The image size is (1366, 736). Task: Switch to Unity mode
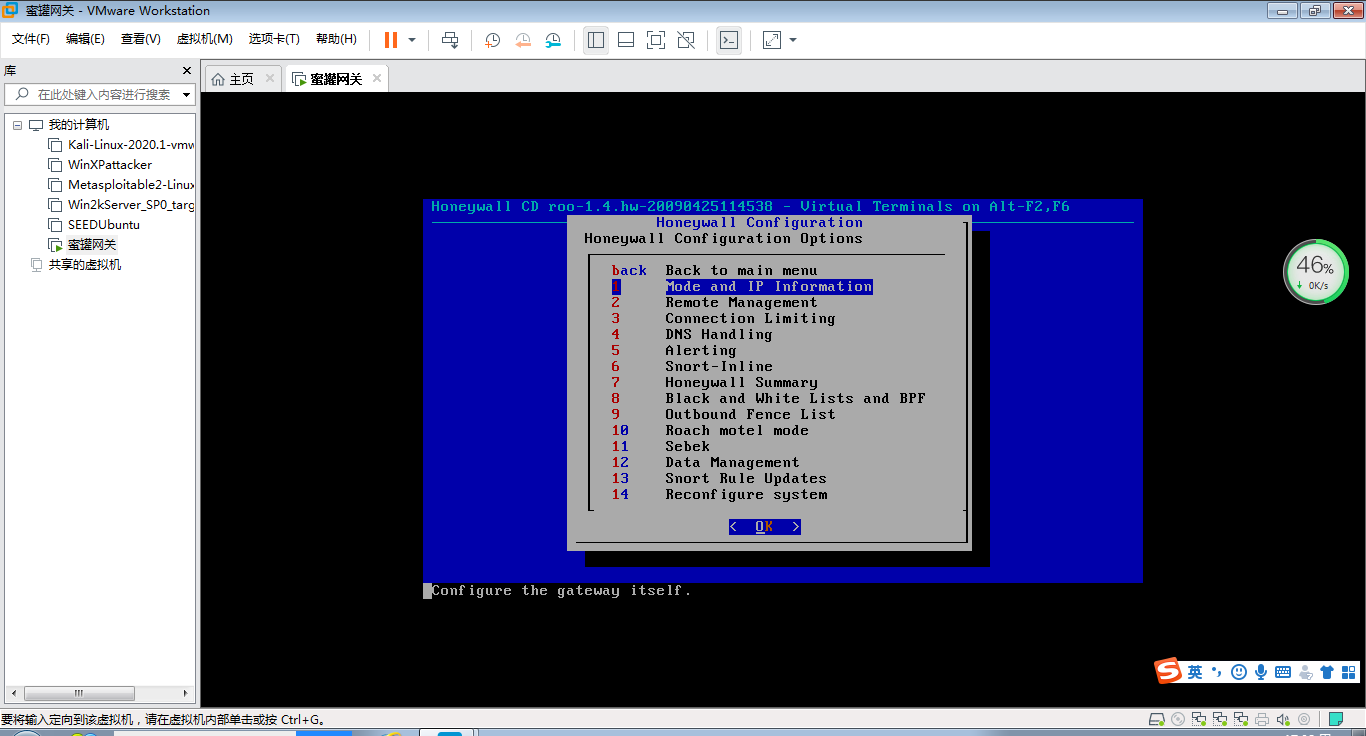686,40
